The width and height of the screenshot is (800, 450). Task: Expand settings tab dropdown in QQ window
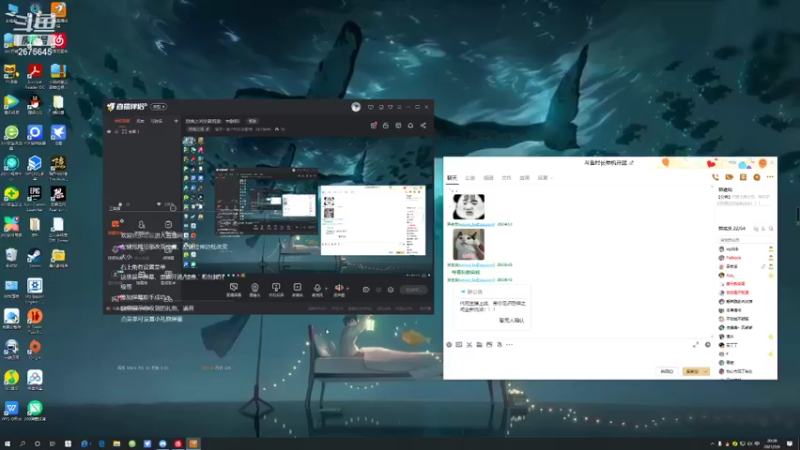coord(552,178)
